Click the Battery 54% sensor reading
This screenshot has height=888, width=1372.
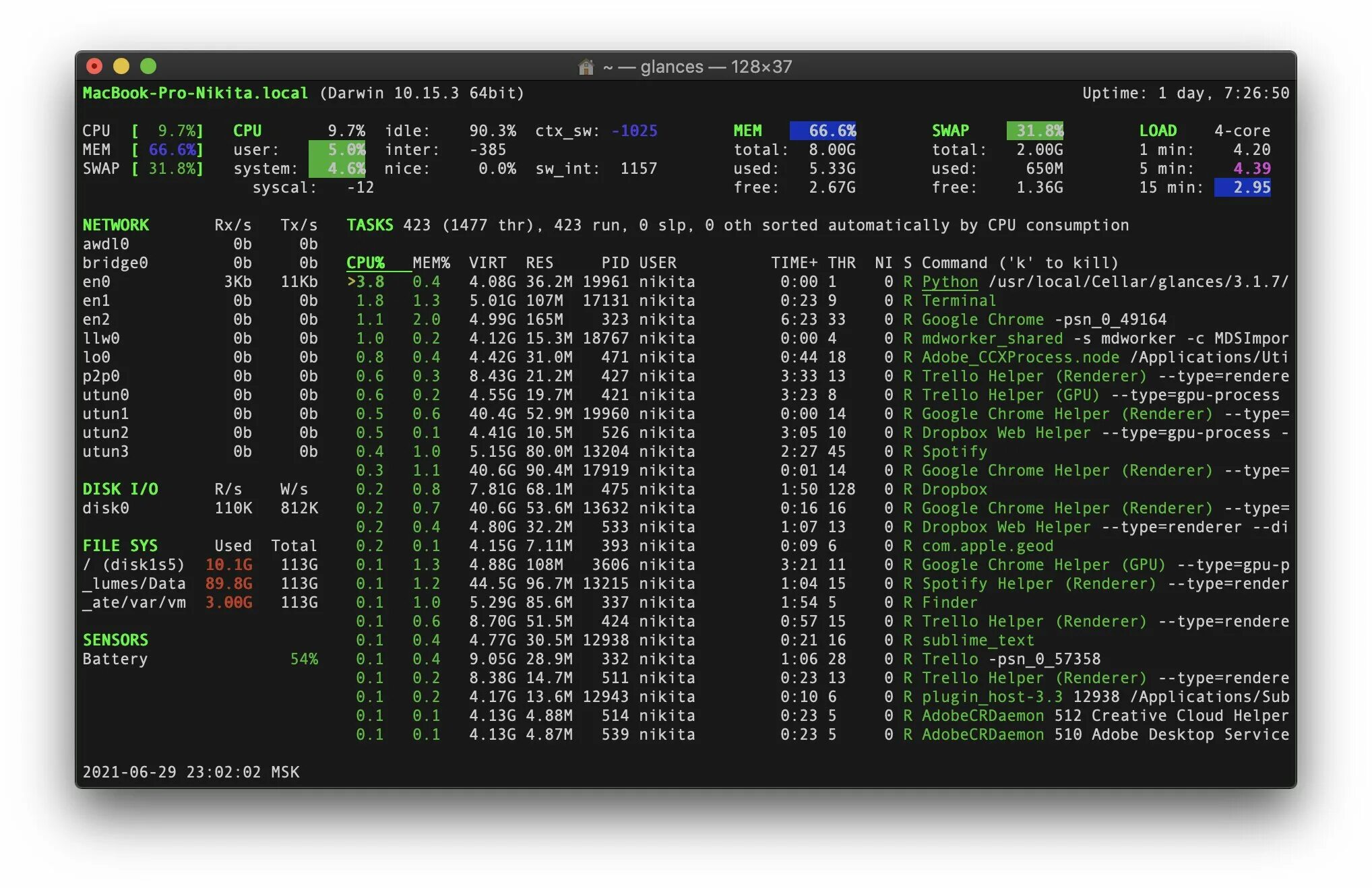(304, 659)
